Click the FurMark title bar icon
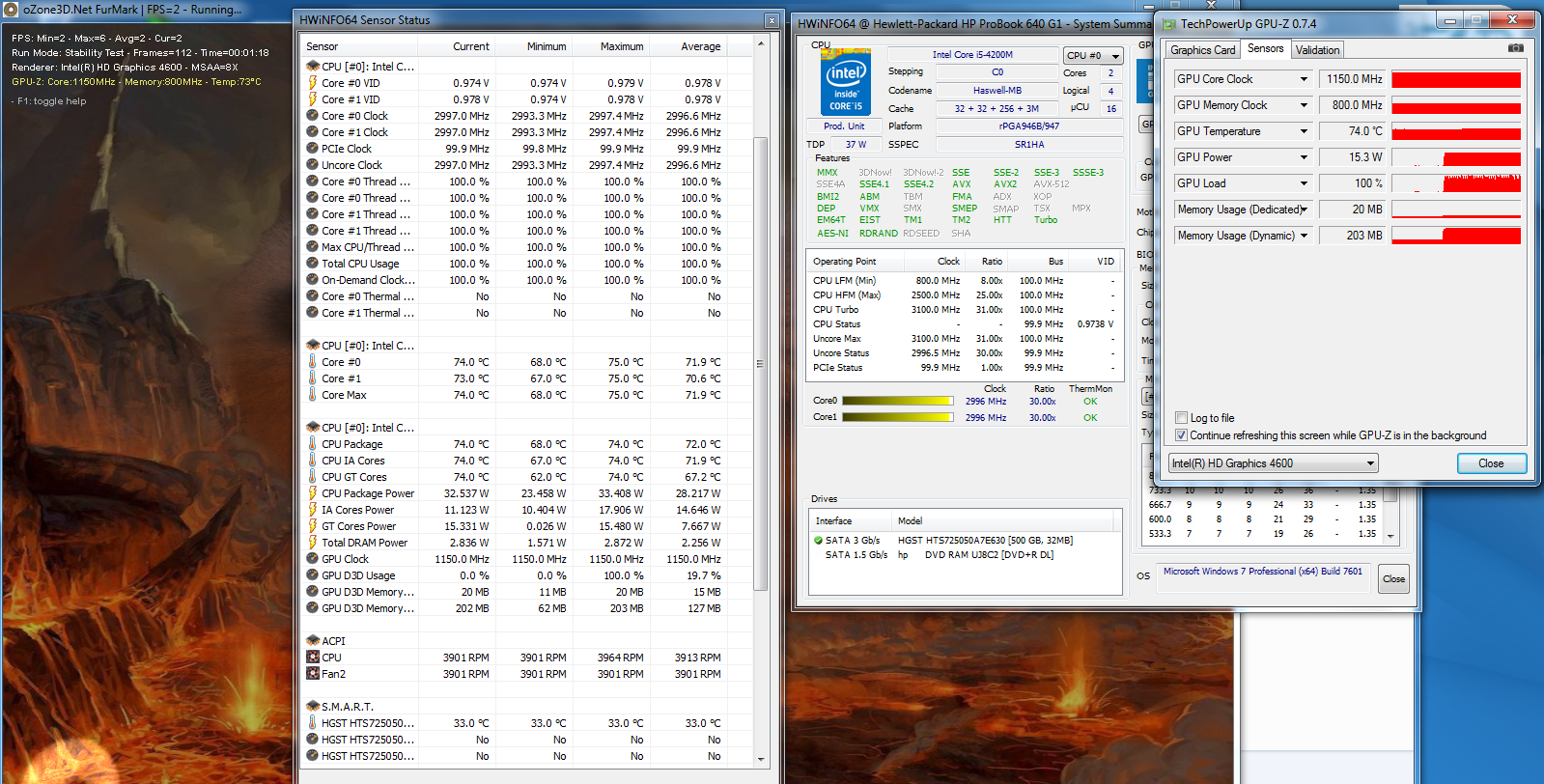The width and height of the screenshot is (1544, 784). point(13,9)
